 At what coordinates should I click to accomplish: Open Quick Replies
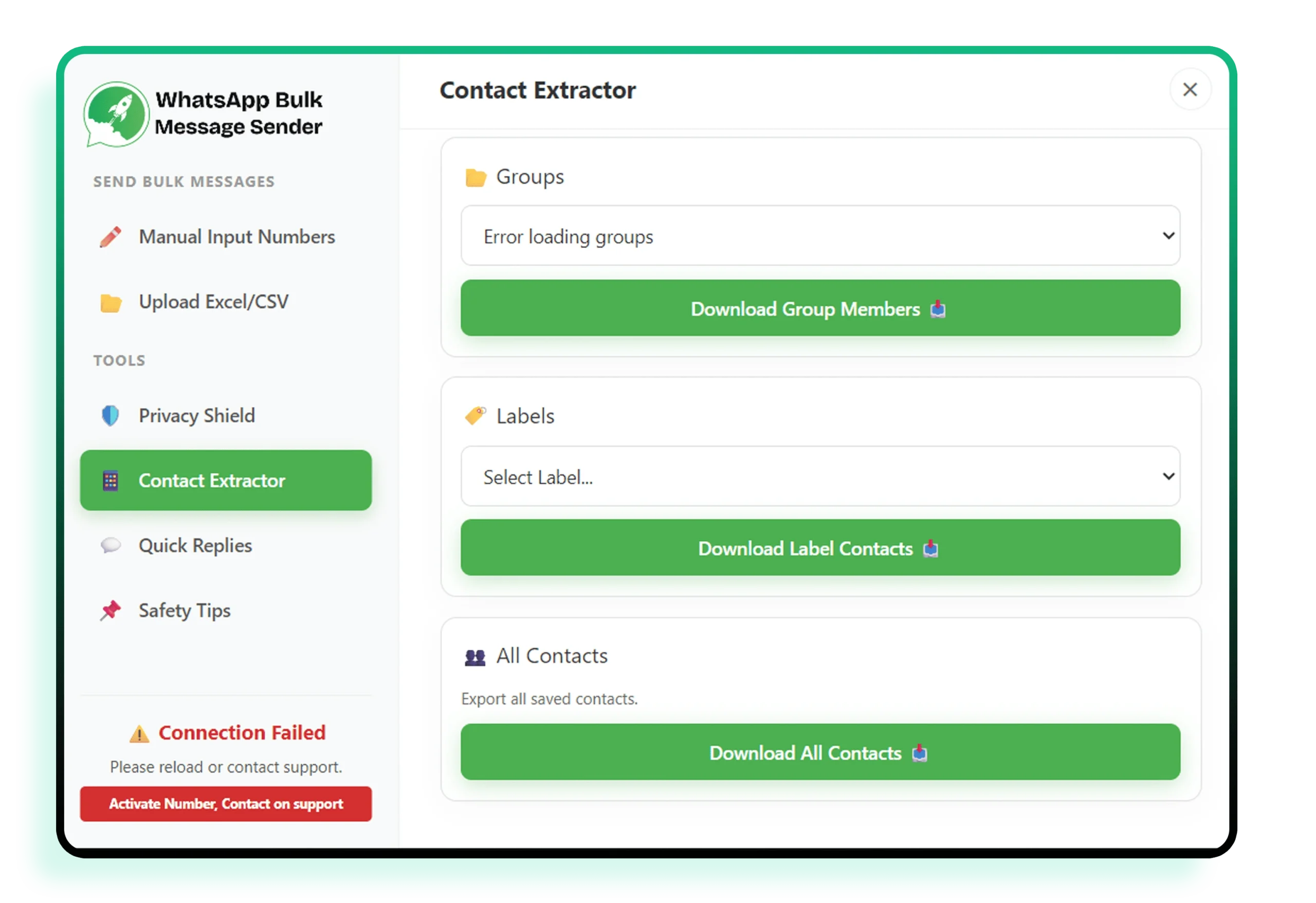pyautogui.click(x=226, y=546)
